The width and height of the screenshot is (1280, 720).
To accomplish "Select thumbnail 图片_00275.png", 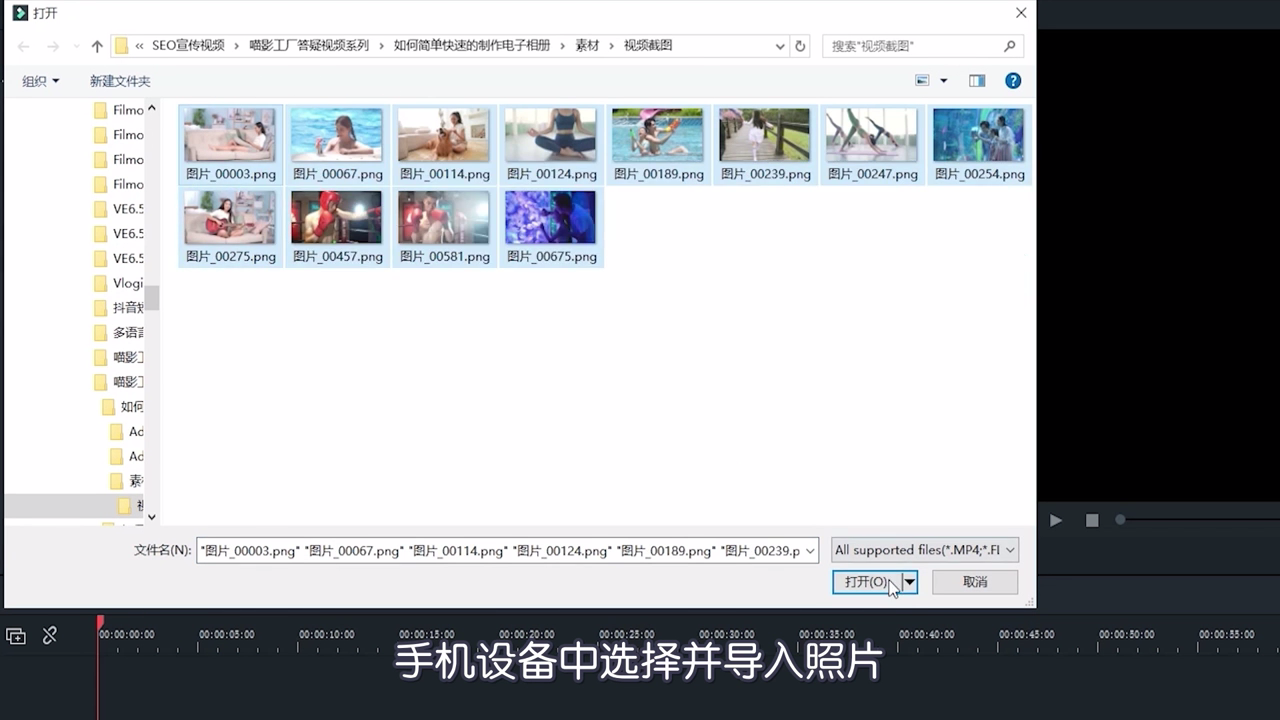I will pyautogui.click(x=231, y=228).
